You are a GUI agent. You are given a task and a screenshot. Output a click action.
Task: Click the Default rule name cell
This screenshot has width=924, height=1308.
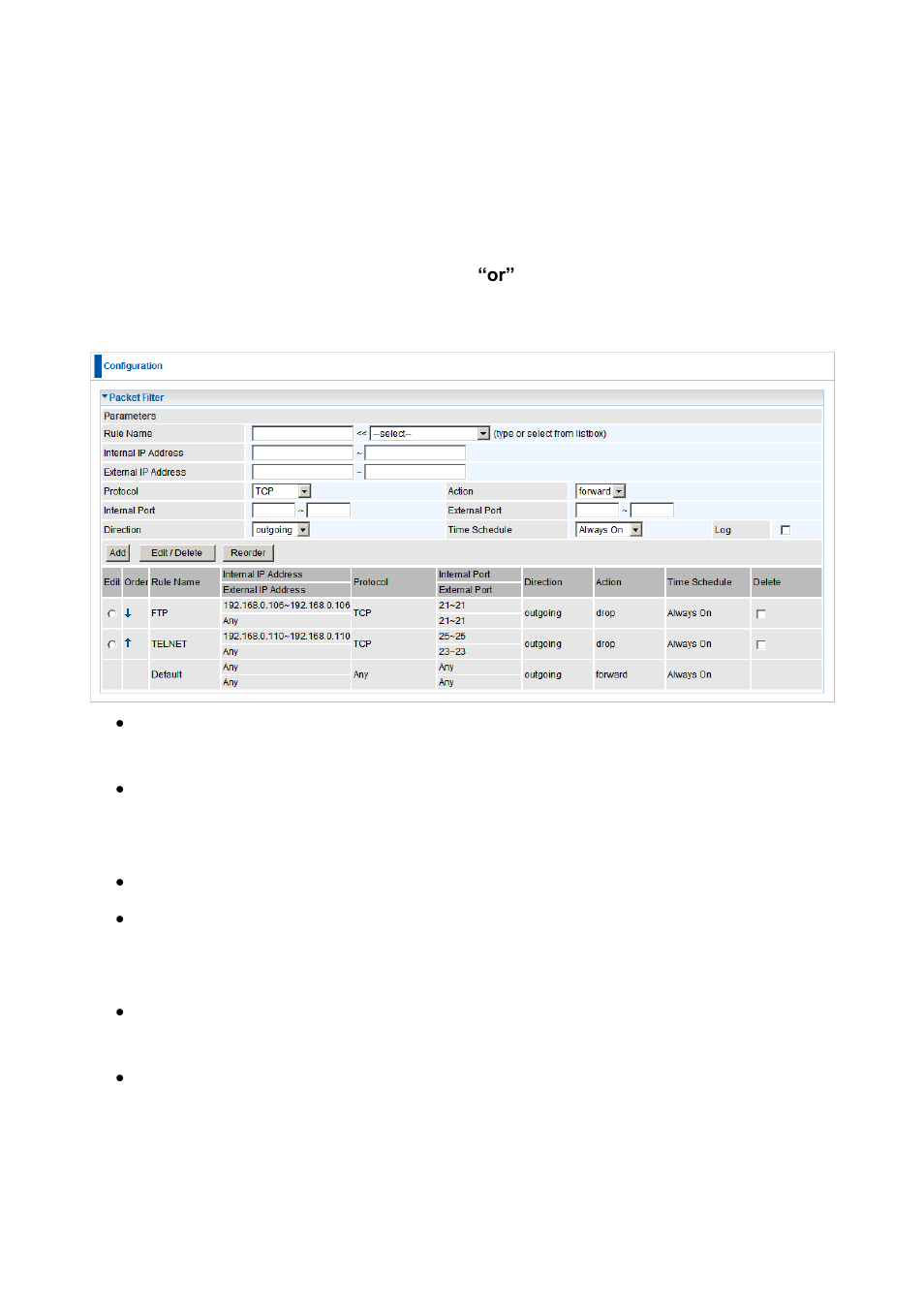pyautogui.click(x=184, y=674)
